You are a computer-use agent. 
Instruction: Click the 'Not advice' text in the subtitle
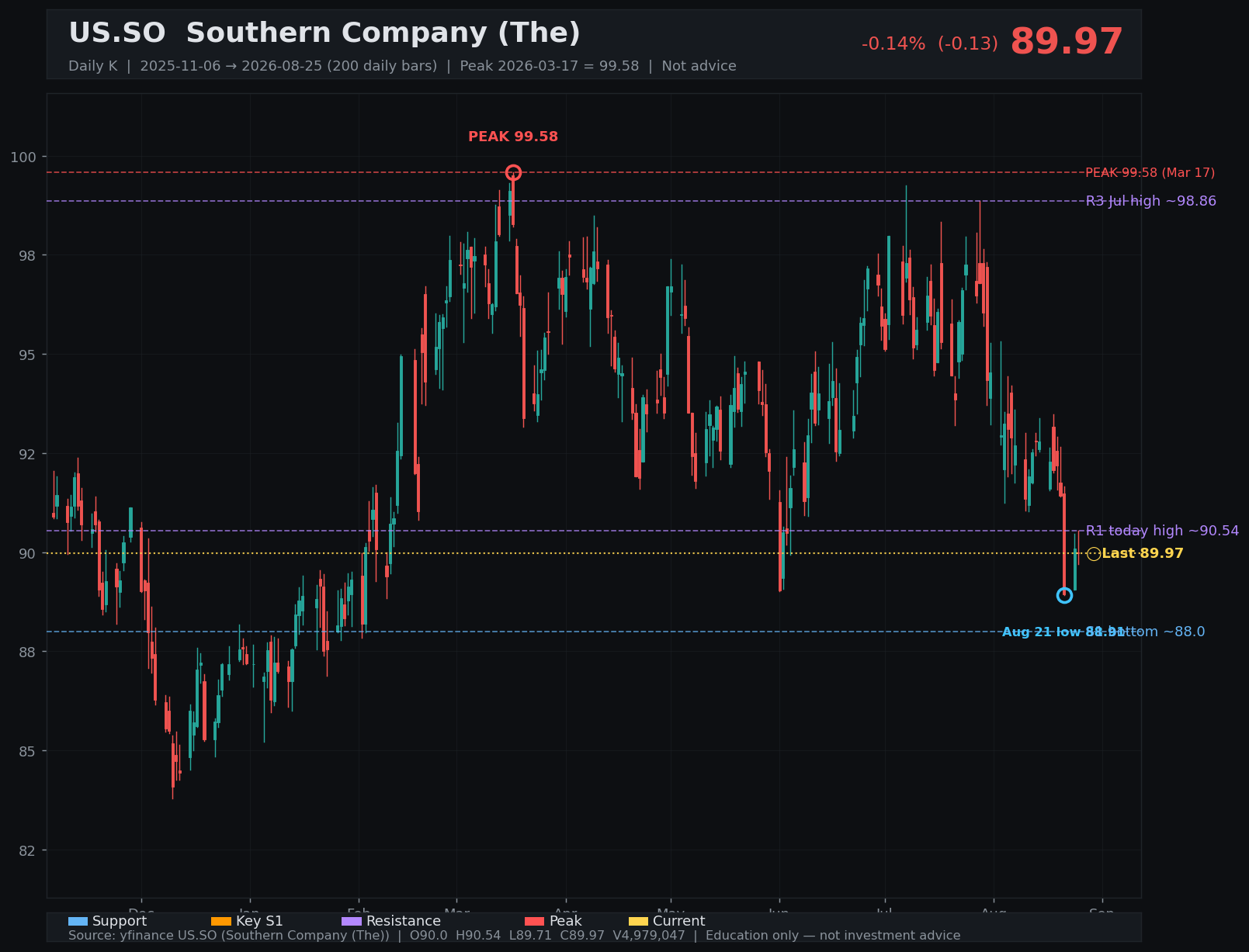(x=699, y=66)
